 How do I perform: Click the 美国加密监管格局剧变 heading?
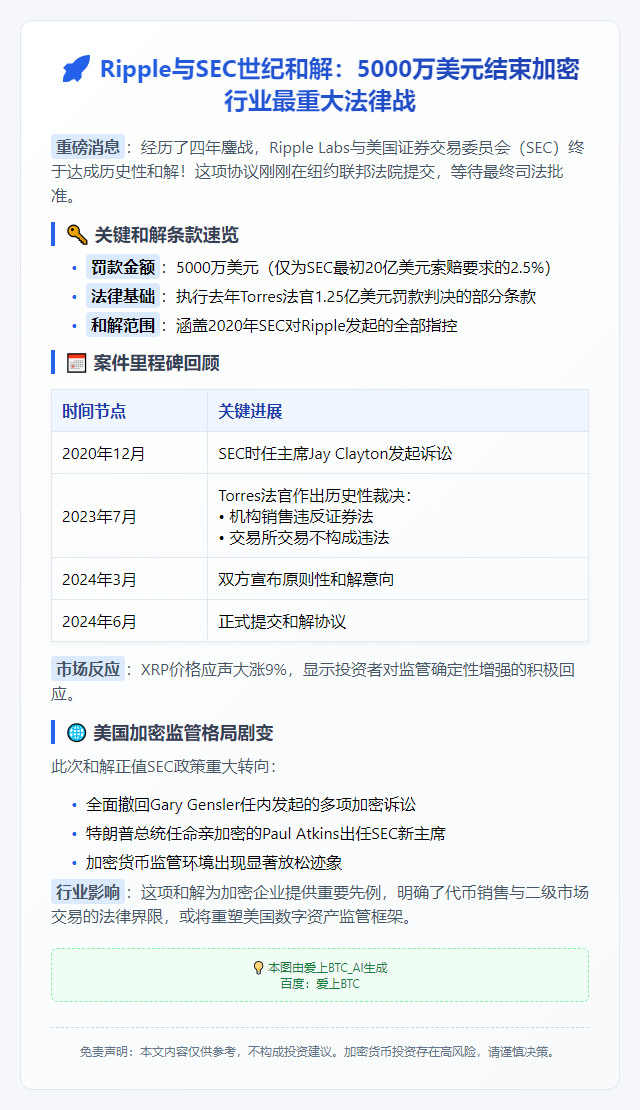coord(183,733)
